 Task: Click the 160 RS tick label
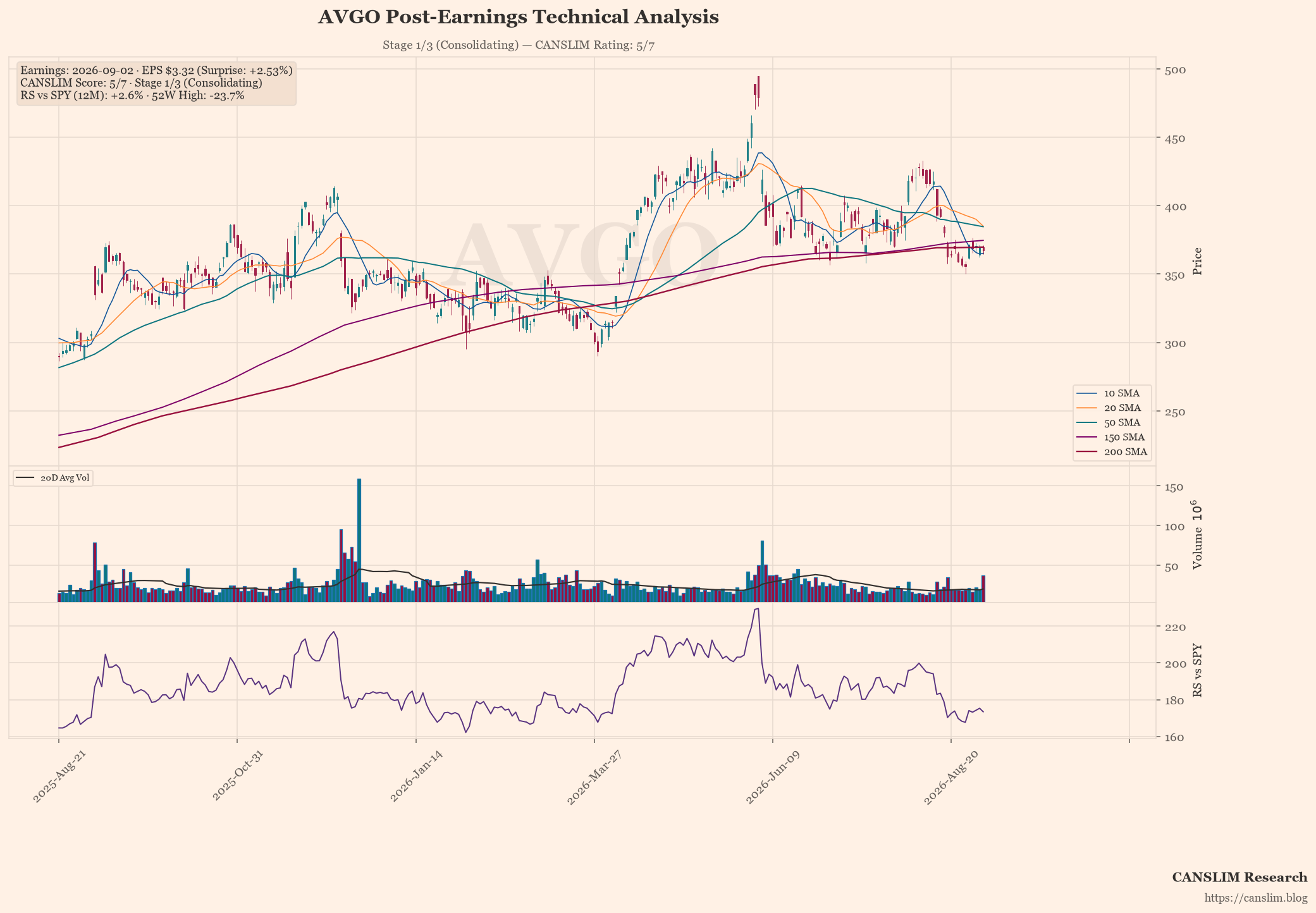pyautogui.click(x=1174, y=738)
